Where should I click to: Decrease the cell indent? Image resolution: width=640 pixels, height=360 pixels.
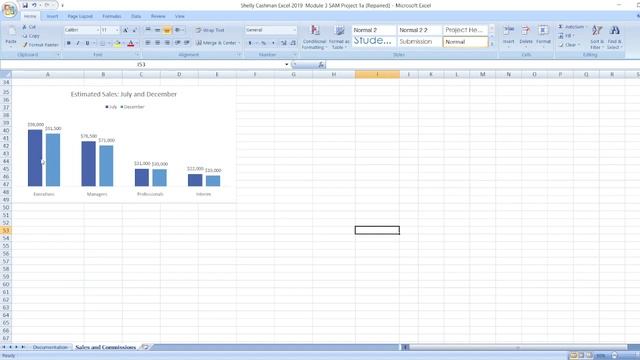click(178, 43)
